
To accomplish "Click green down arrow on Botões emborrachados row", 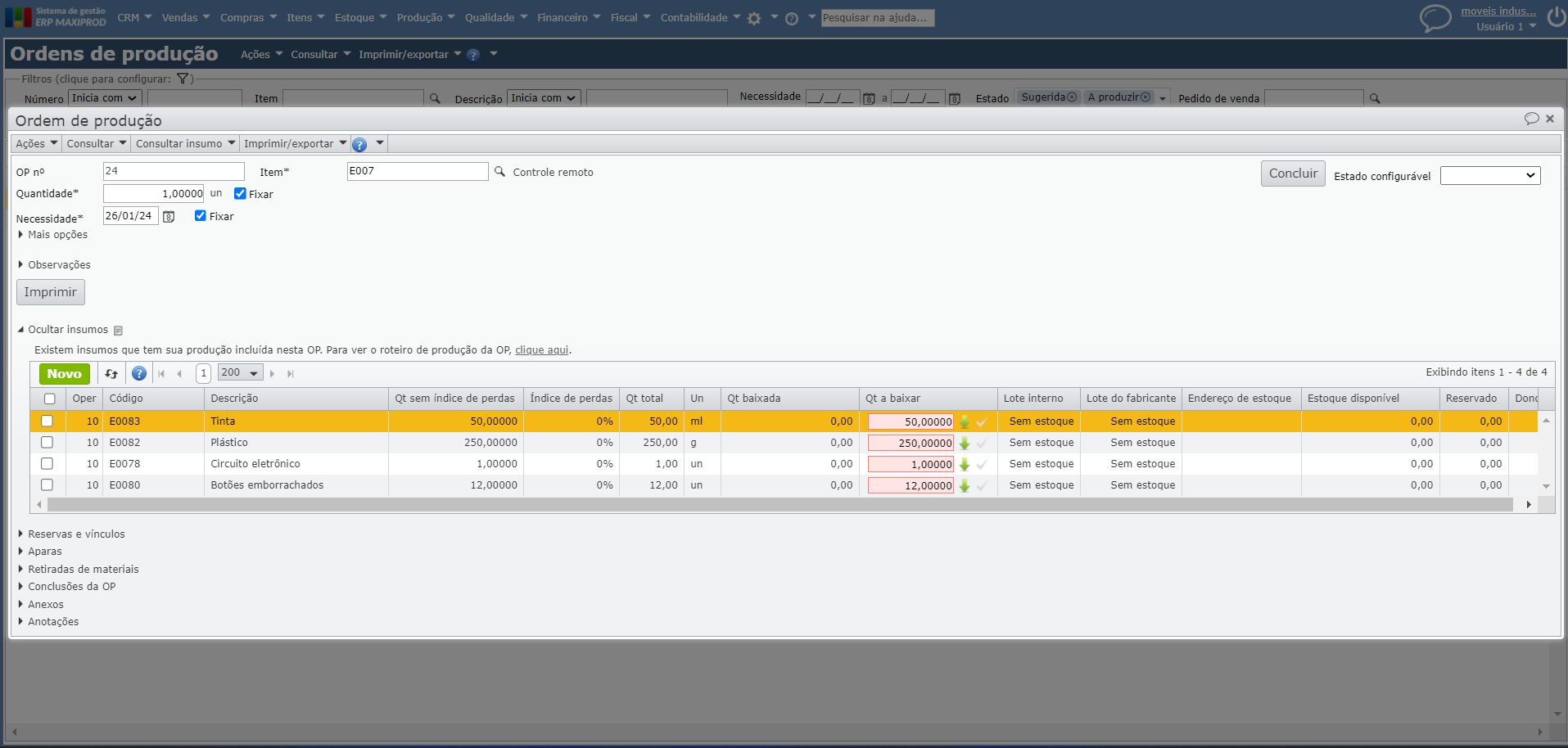I will tap(965, 485).
